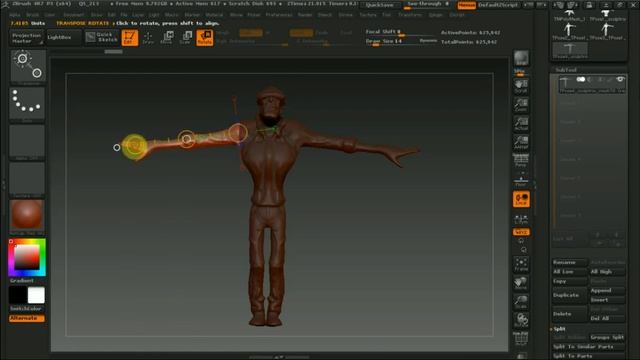Open the Texture menu
640x360 pixels.
pos(367,15)
